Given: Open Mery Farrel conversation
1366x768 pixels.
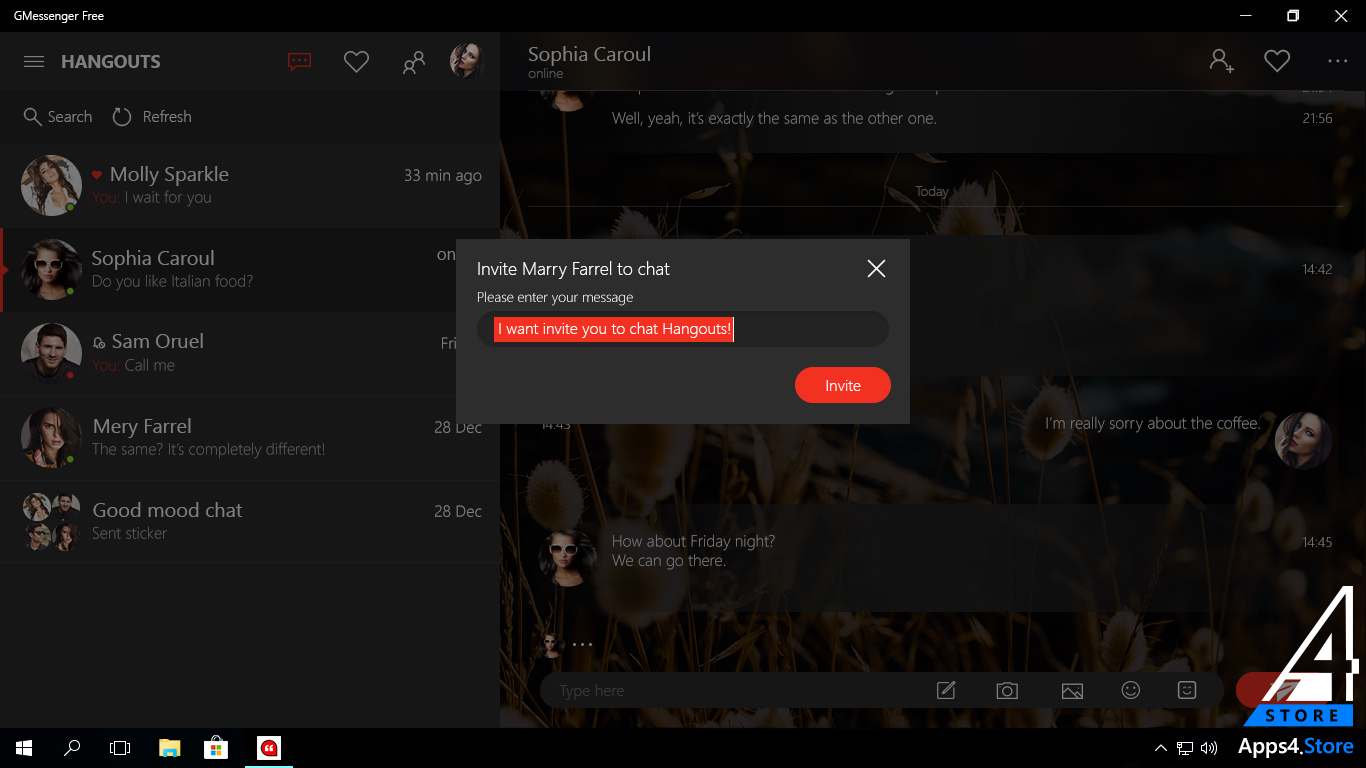Looking at the screenshot, I should (x=250, y=438).
